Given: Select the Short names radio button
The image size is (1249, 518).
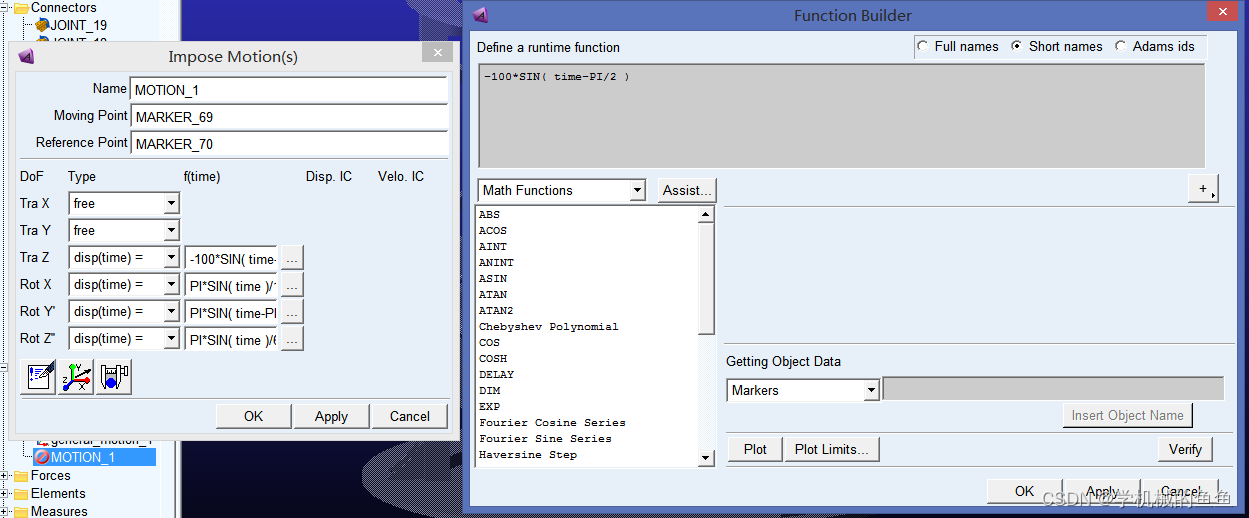Looking at the screenshot, I should (1017, 47).
